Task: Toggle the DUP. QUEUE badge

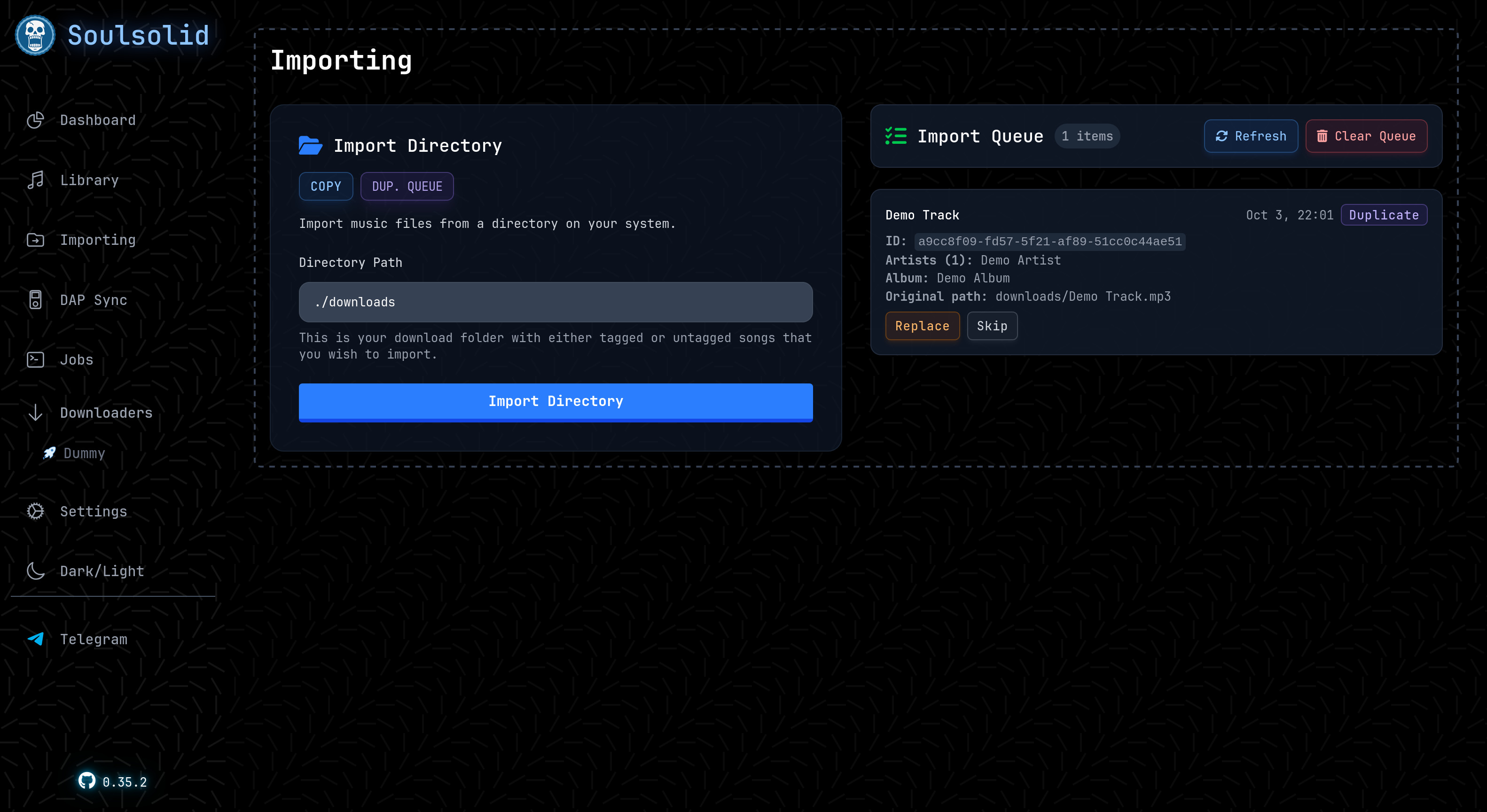Action: 407,186
